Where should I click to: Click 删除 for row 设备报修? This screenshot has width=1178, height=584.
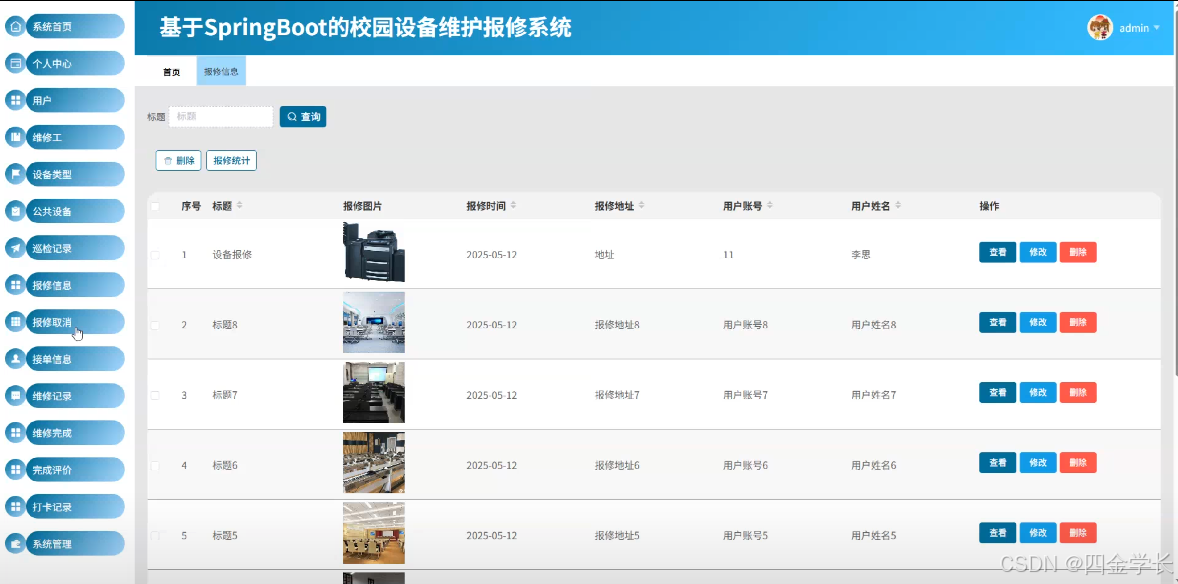[x=1078, y=252]
